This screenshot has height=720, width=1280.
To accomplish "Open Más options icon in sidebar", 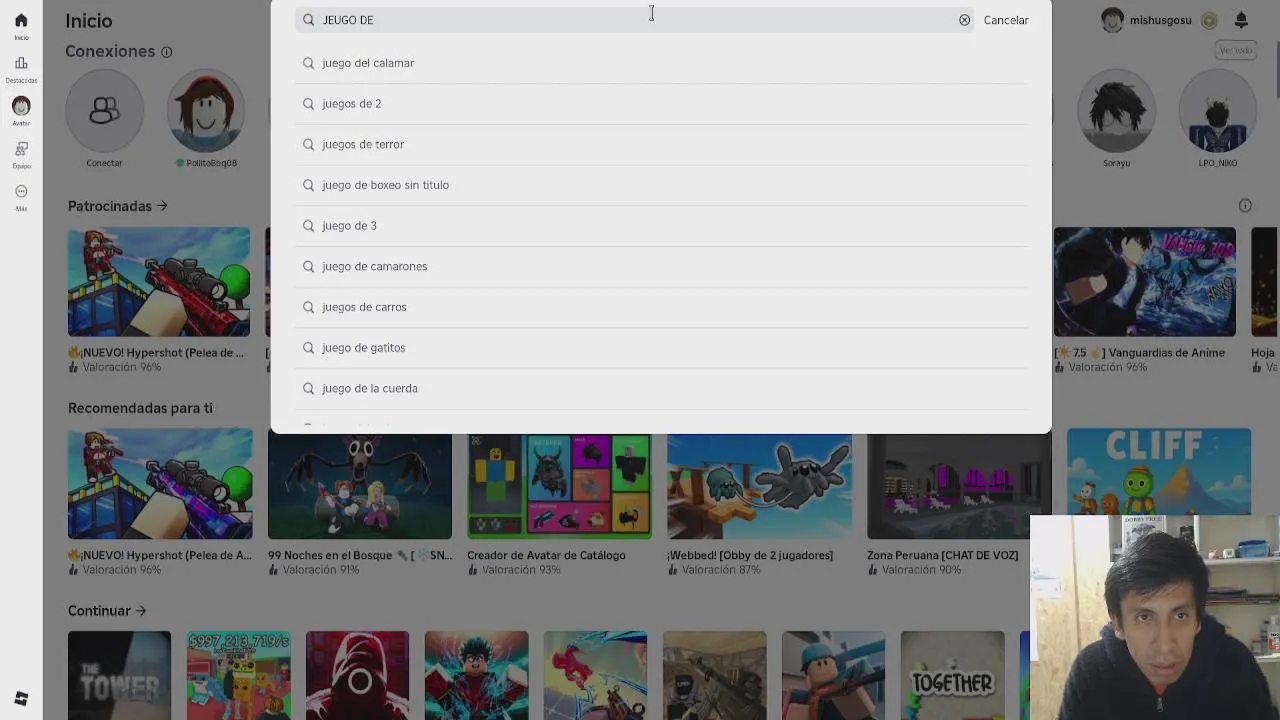I will 21,192.
